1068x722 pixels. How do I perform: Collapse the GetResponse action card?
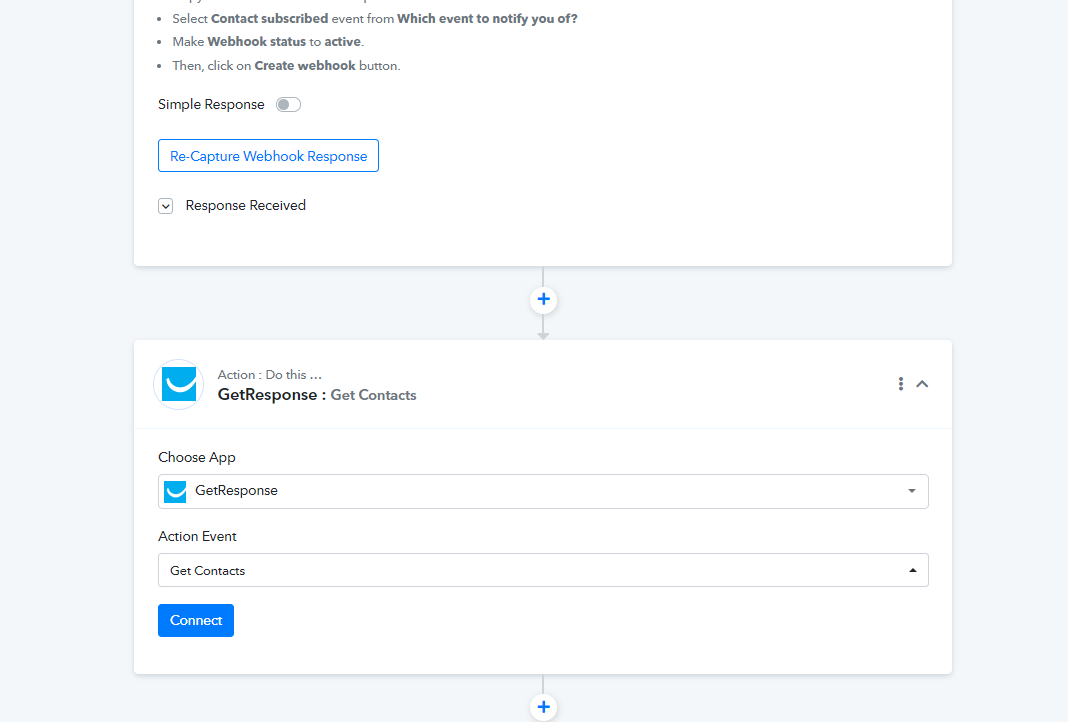pos(922,383)
